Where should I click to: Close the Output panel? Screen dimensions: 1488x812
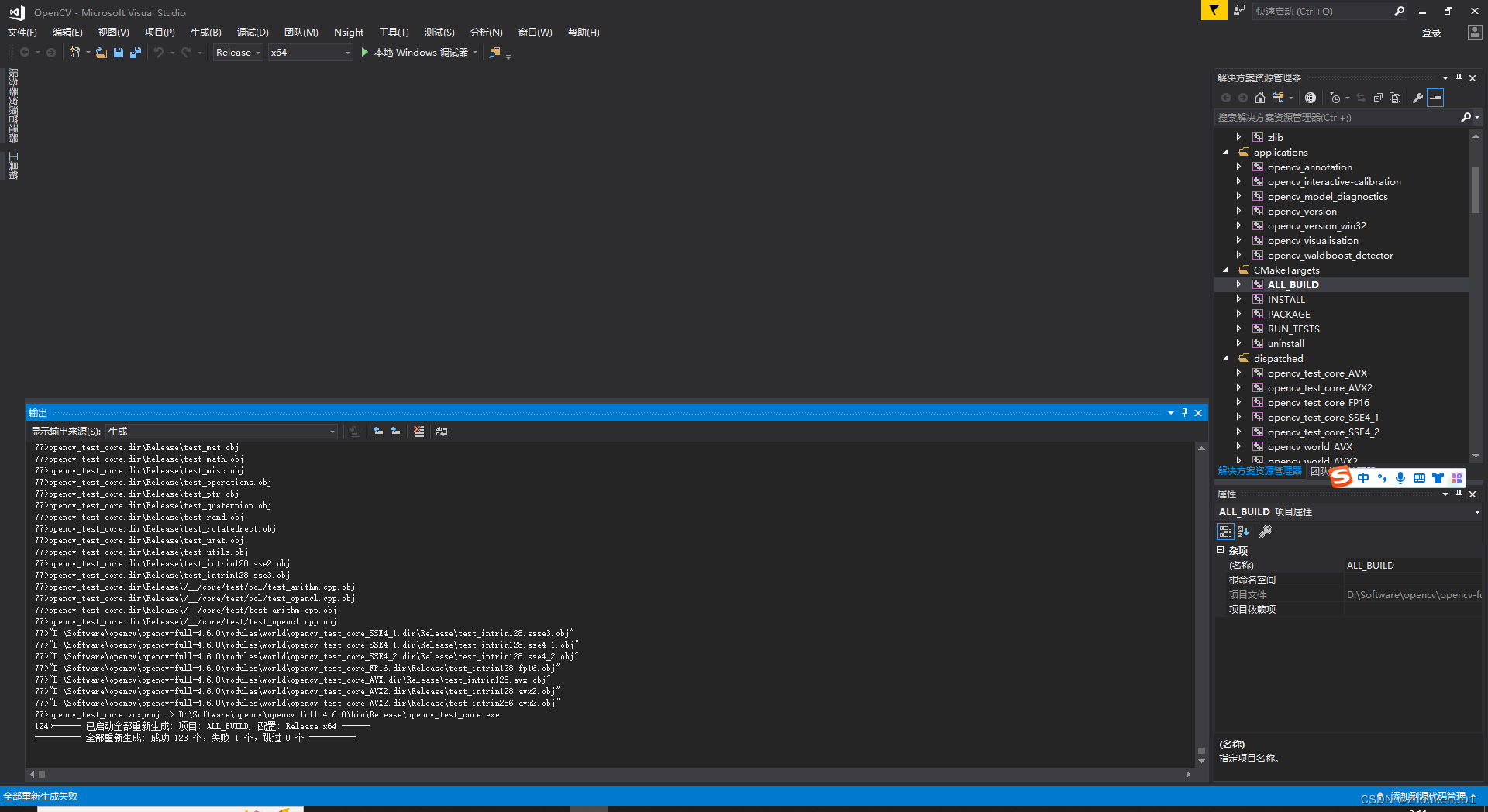(x=1198, y=413)
